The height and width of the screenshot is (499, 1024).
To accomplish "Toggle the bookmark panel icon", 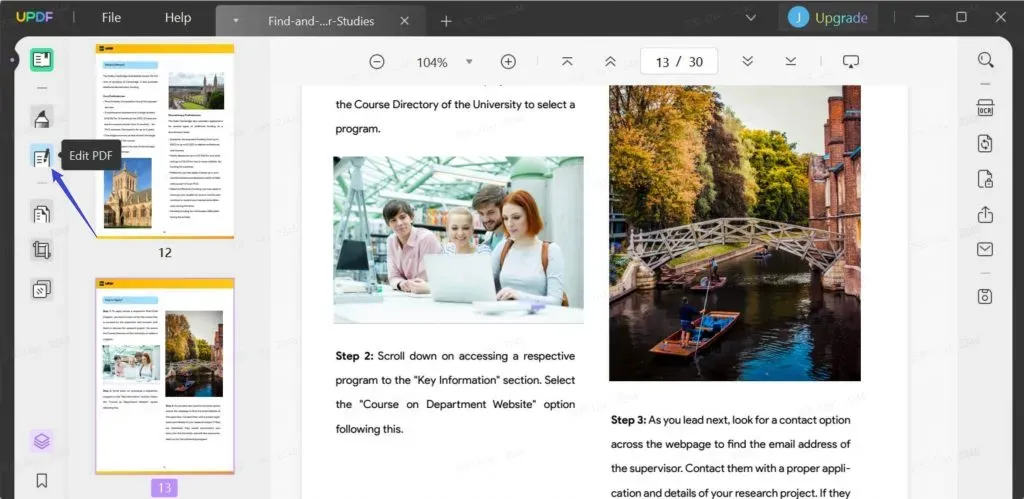I will pyautogui.click(x=41, y=480).
